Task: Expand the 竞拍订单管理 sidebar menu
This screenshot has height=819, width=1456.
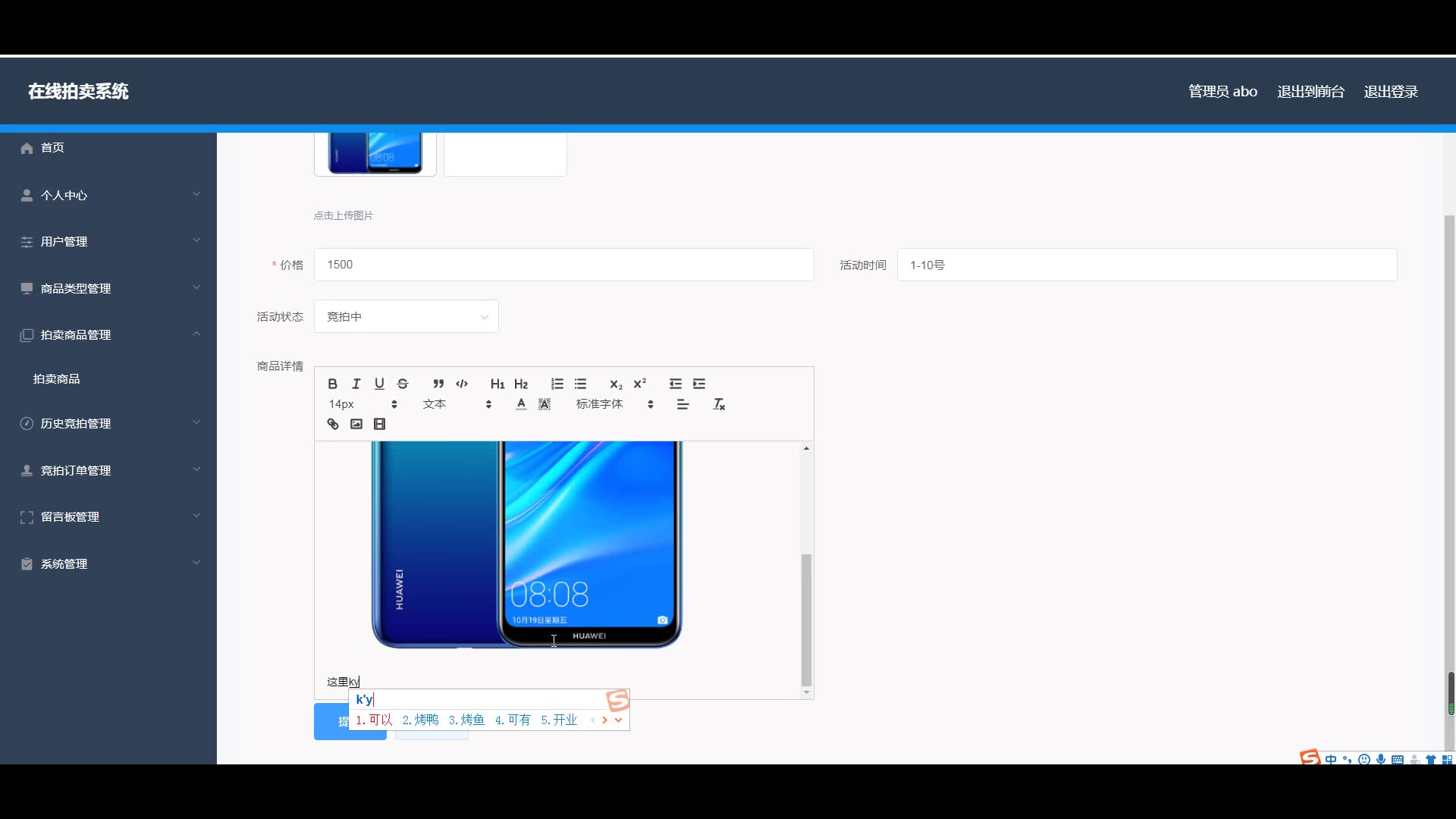Action: pos(108,470)
